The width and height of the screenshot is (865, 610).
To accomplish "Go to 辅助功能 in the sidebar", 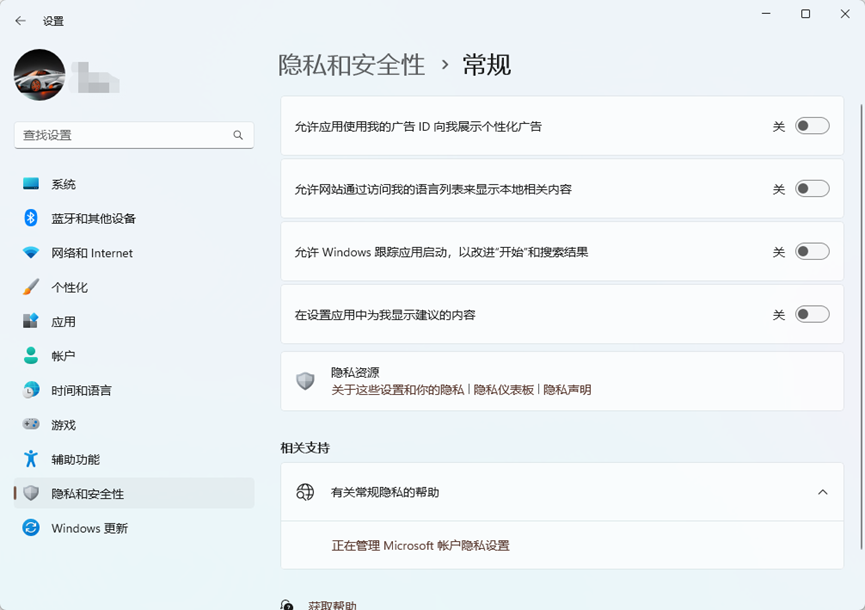I will (75, 460).
